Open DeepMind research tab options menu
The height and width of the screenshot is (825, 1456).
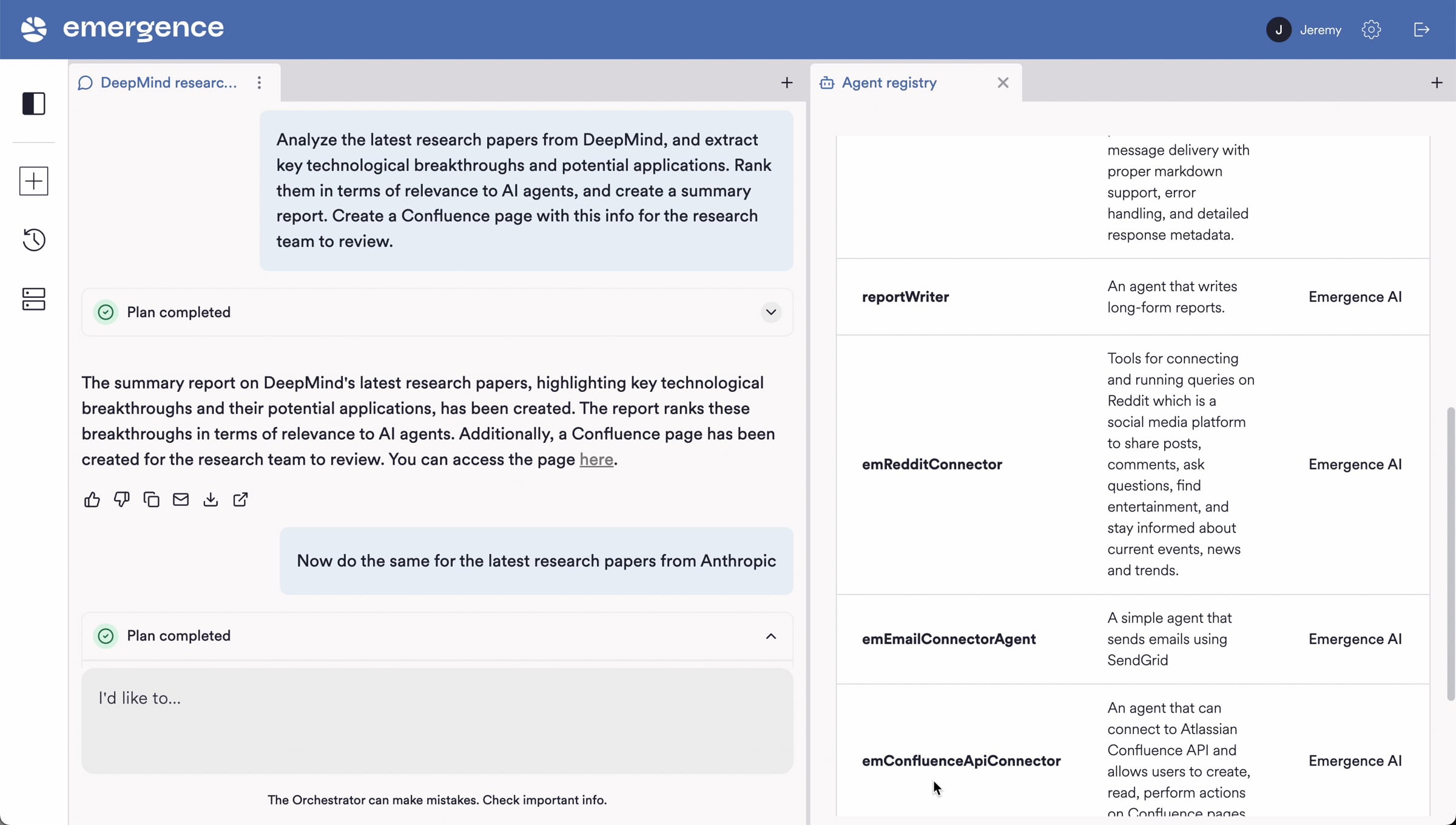(x=259, y=82)
